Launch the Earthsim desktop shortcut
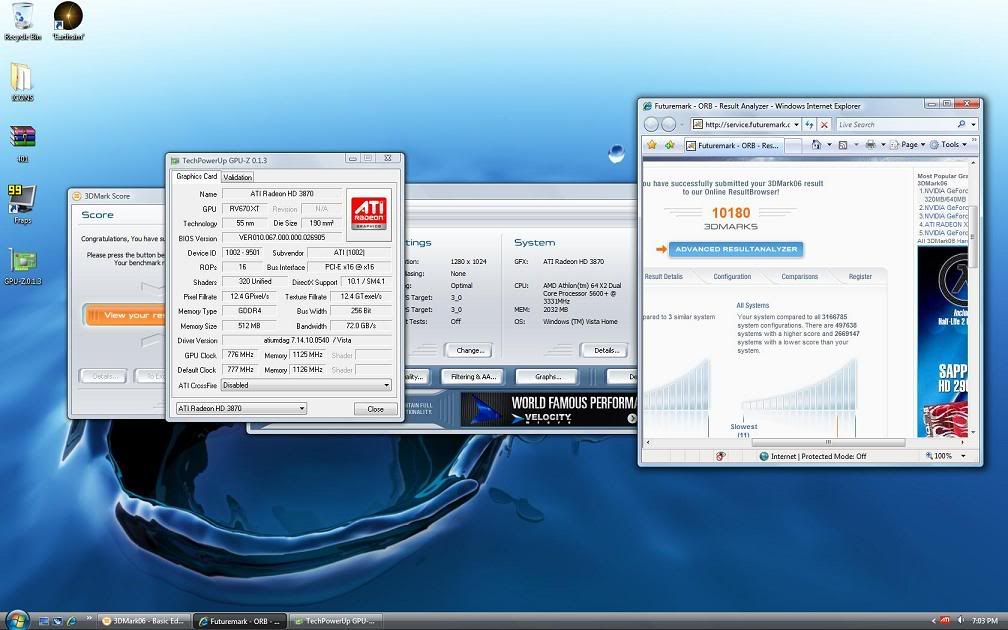 (x=68, y=21)
